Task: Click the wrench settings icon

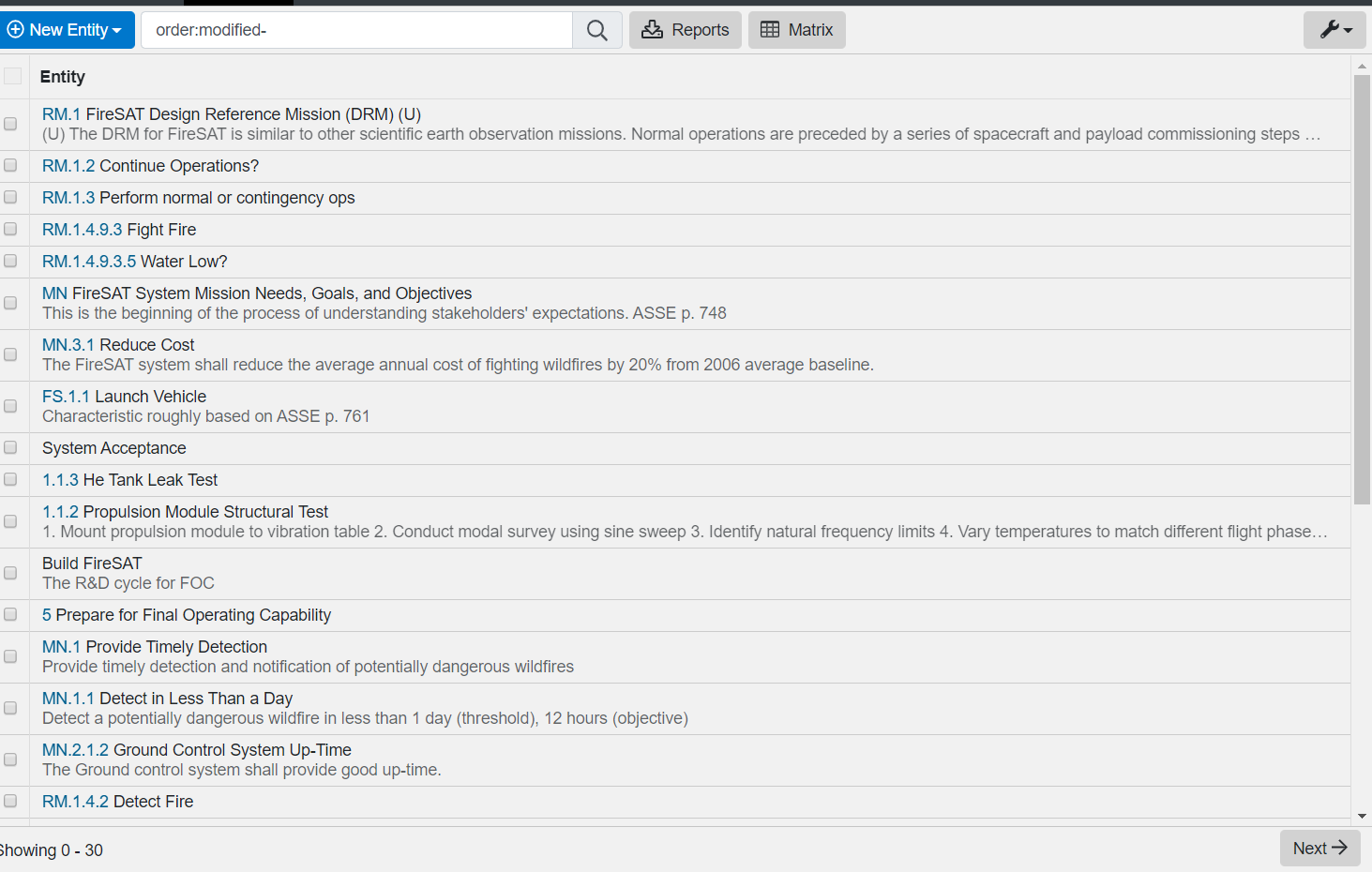Action: pyautogui.click(x=1329, y=29)
